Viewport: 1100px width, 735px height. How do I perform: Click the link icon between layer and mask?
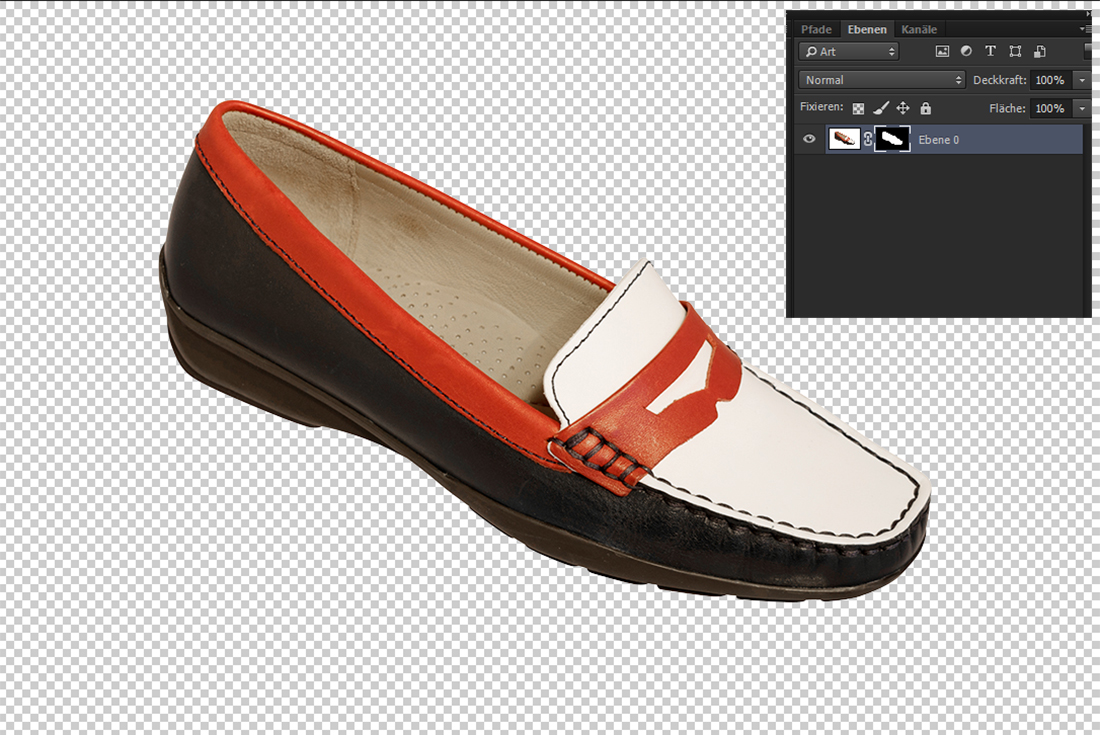867,139
